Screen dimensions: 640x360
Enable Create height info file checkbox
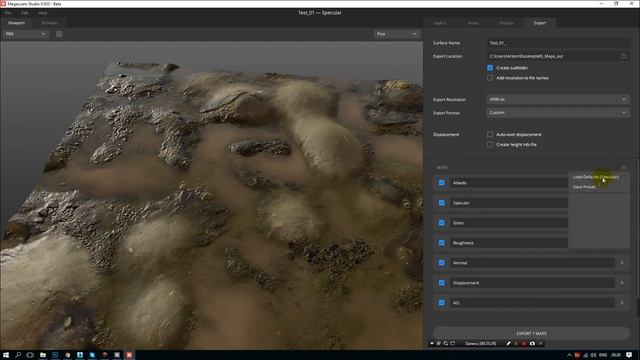click(490, 144)
